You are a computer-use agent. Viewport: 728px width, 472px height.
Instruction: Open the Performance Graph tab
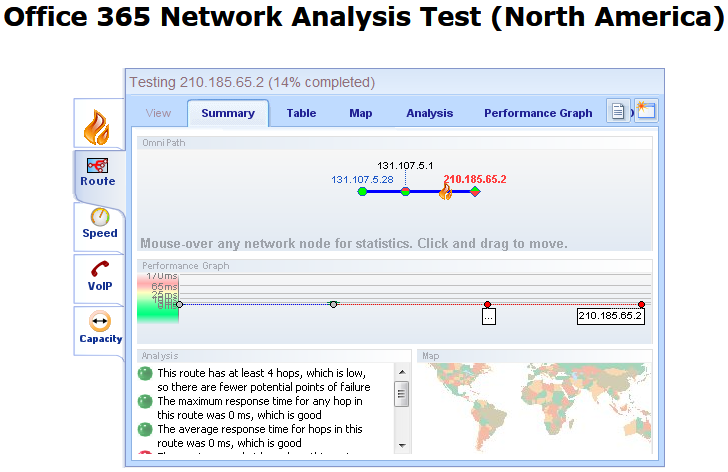pyautogui.click(x=538, y=113)
